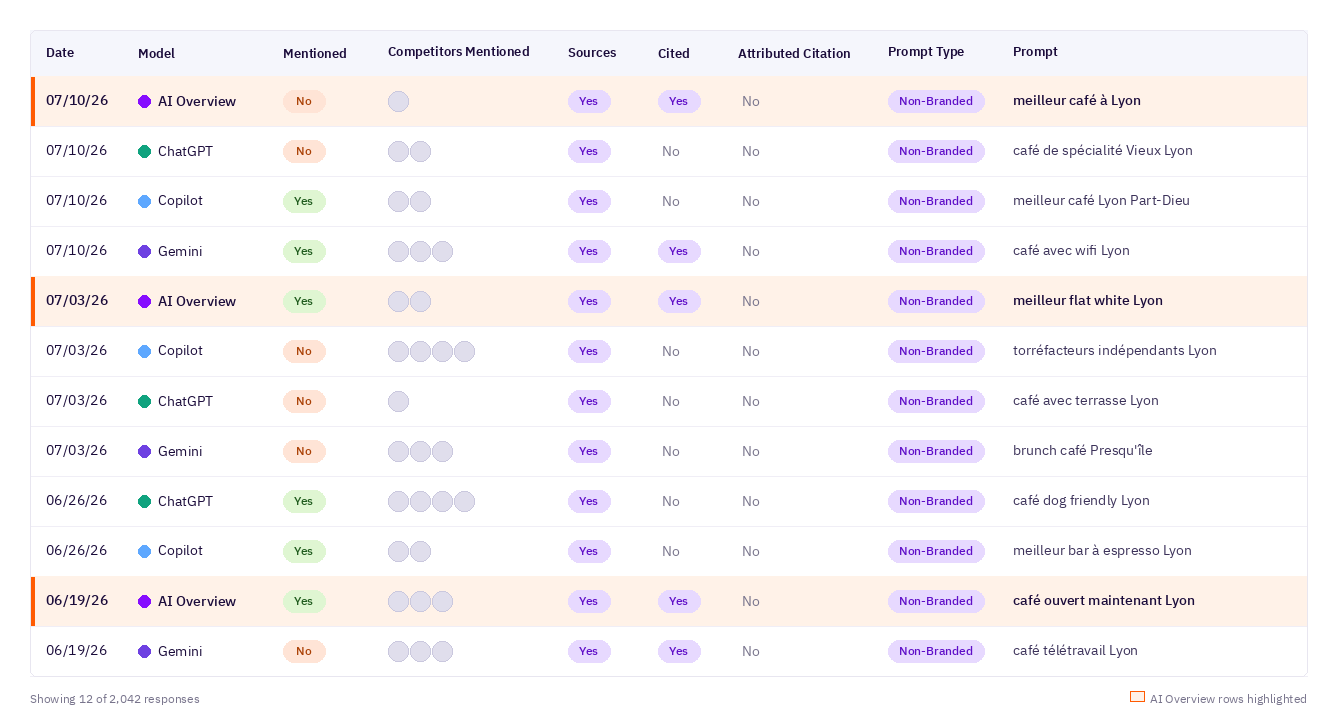Screen dimensions: 1337x721
Task: Click the Prompt Type column header
Action: coord(926,52)
